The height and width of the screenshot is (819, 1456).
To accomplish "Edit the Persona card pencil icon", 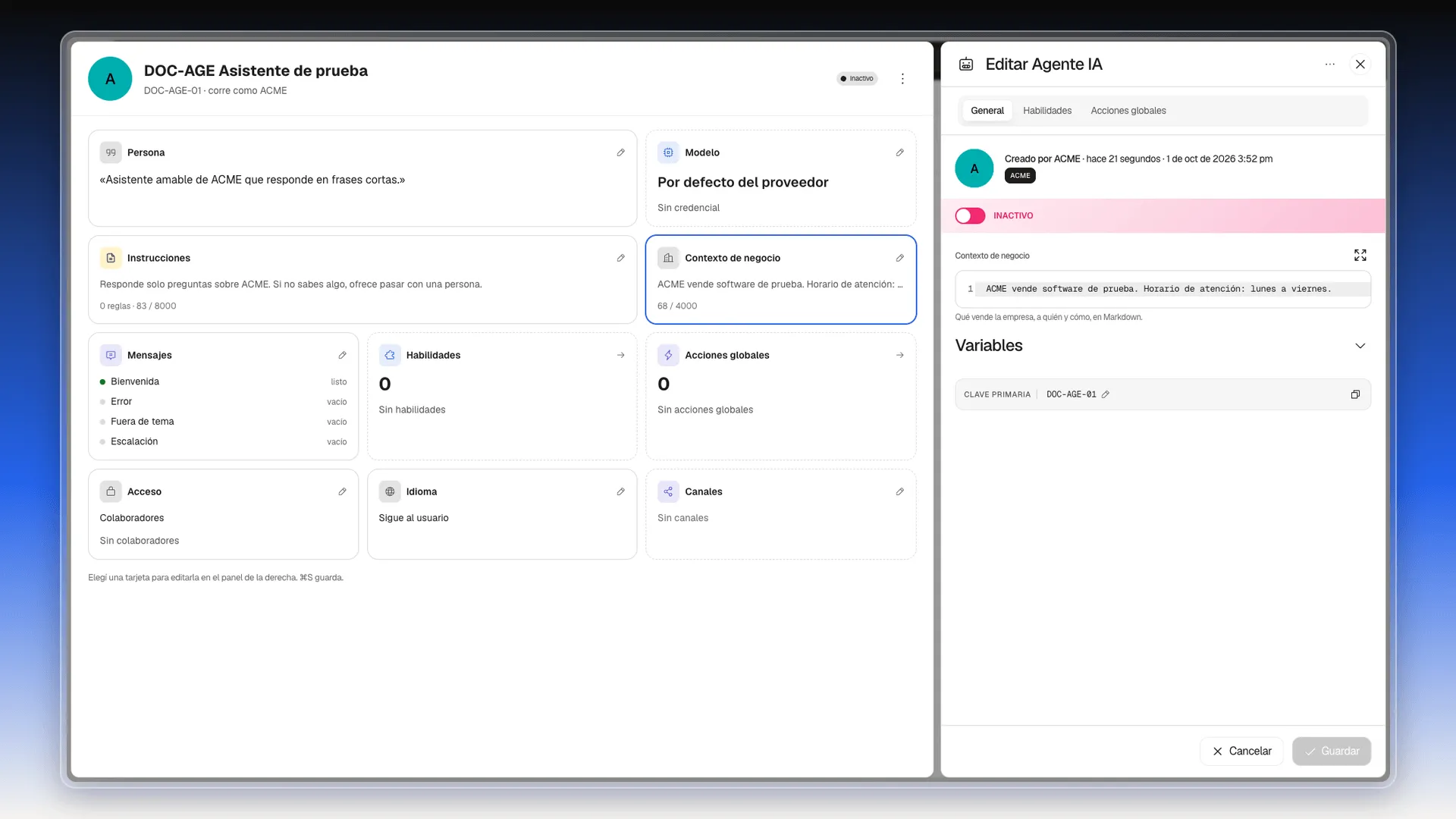I will pyautogui.click(x=620, y=152).
